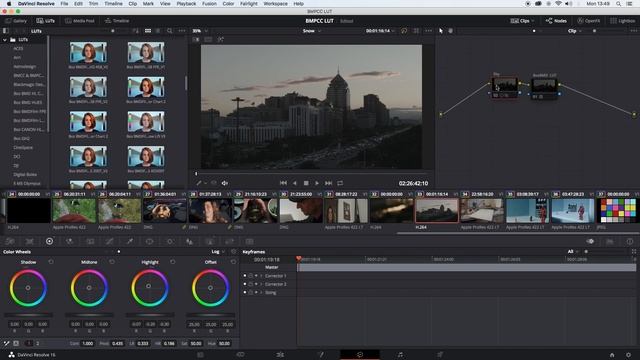Image resolution: width=640 pixels, height=360 pixels.
Task: Open the Keyframes All filter dropdown
Action: coord(573,252)
